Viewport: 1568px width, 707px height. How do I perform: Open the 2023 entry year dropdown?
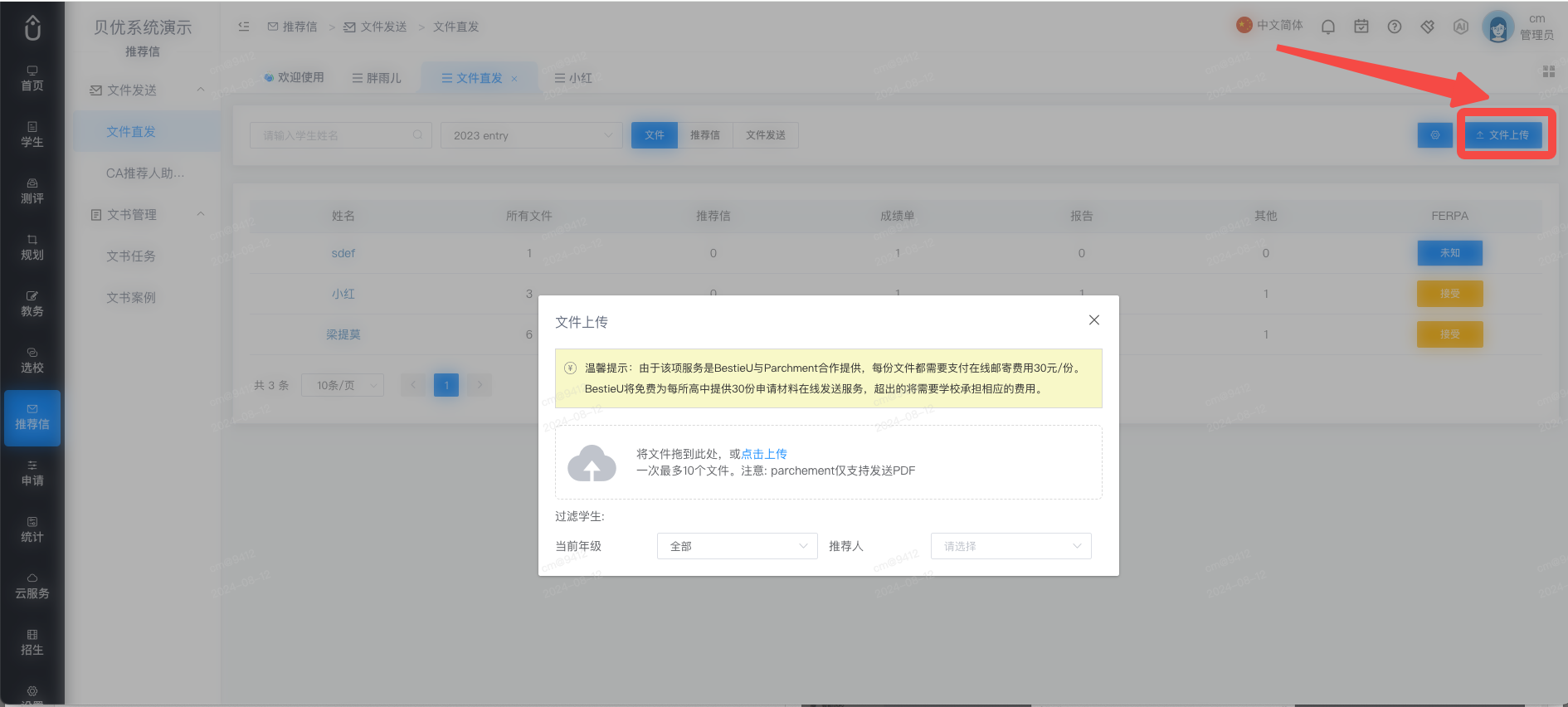[x=532, y=135]
